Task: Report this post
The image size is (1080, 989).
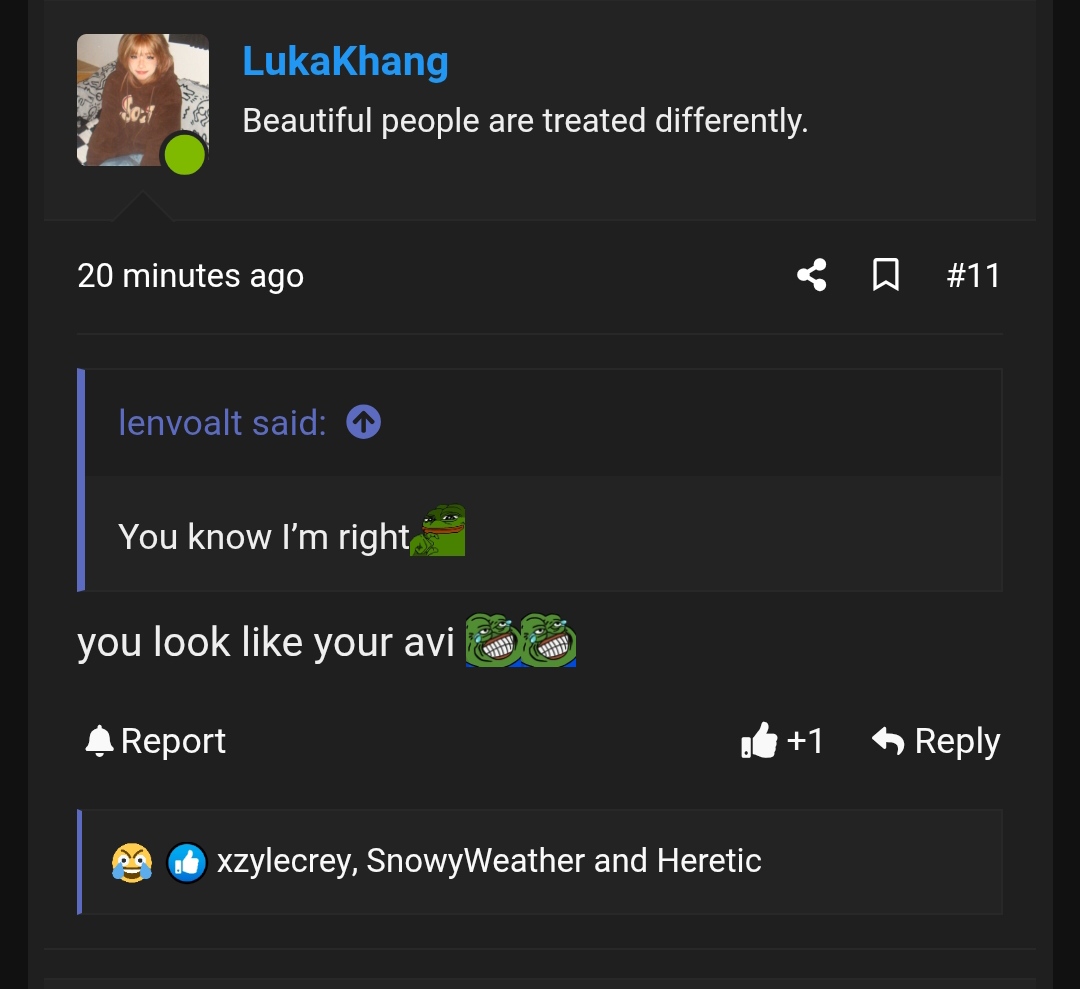Action: (x=173, y=741)
